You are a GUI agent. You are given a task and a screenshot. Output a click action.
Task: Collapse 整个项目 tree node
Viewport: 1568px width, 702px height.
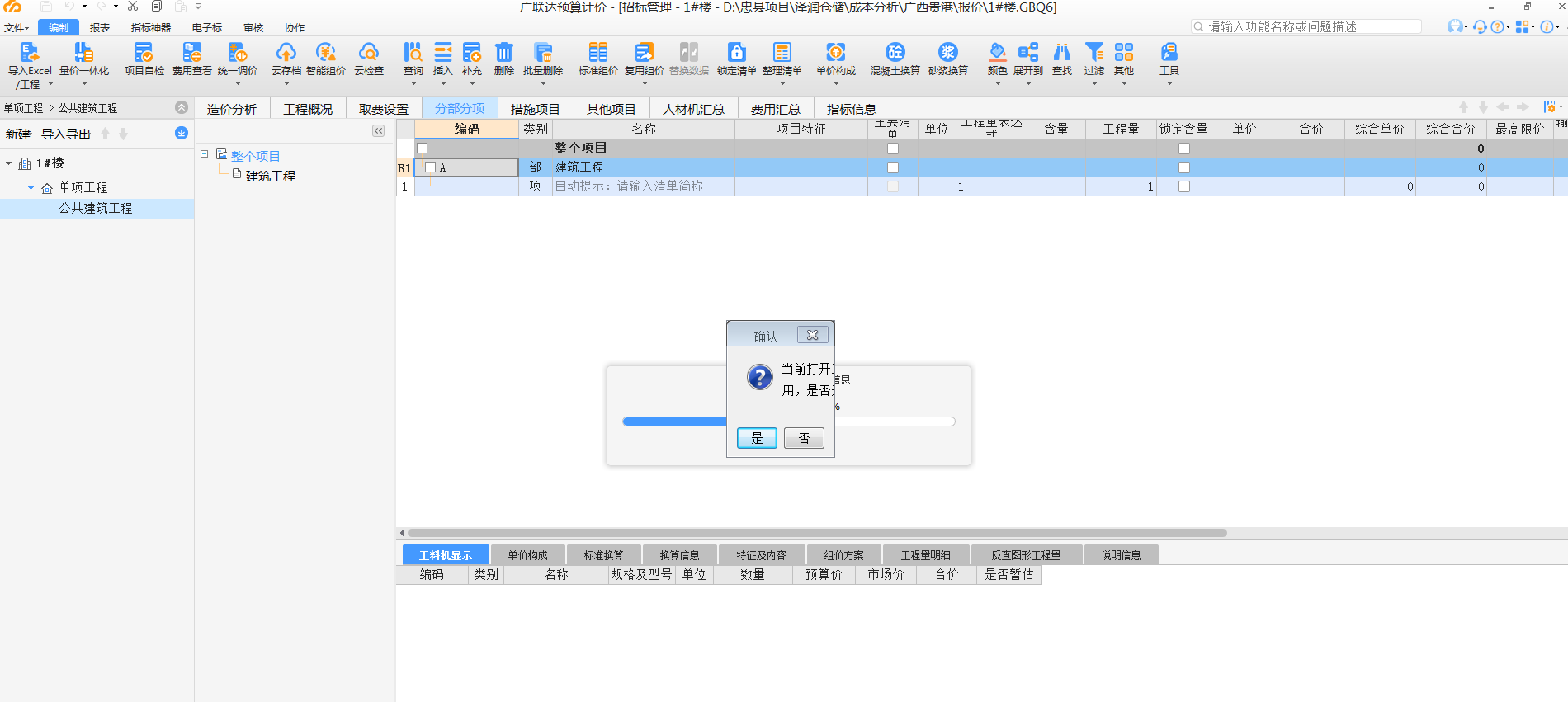pos(204,154)
